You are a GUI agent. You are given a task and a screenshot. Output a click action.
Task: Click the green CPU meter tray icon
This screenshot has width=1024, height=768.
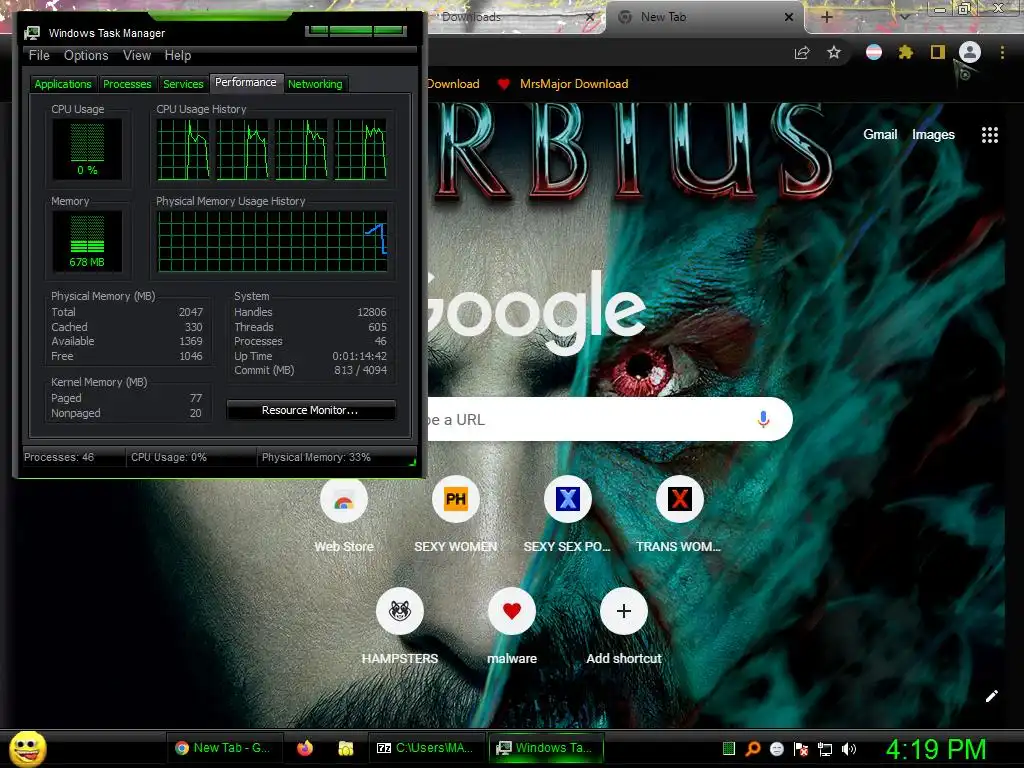click(729, 749)
